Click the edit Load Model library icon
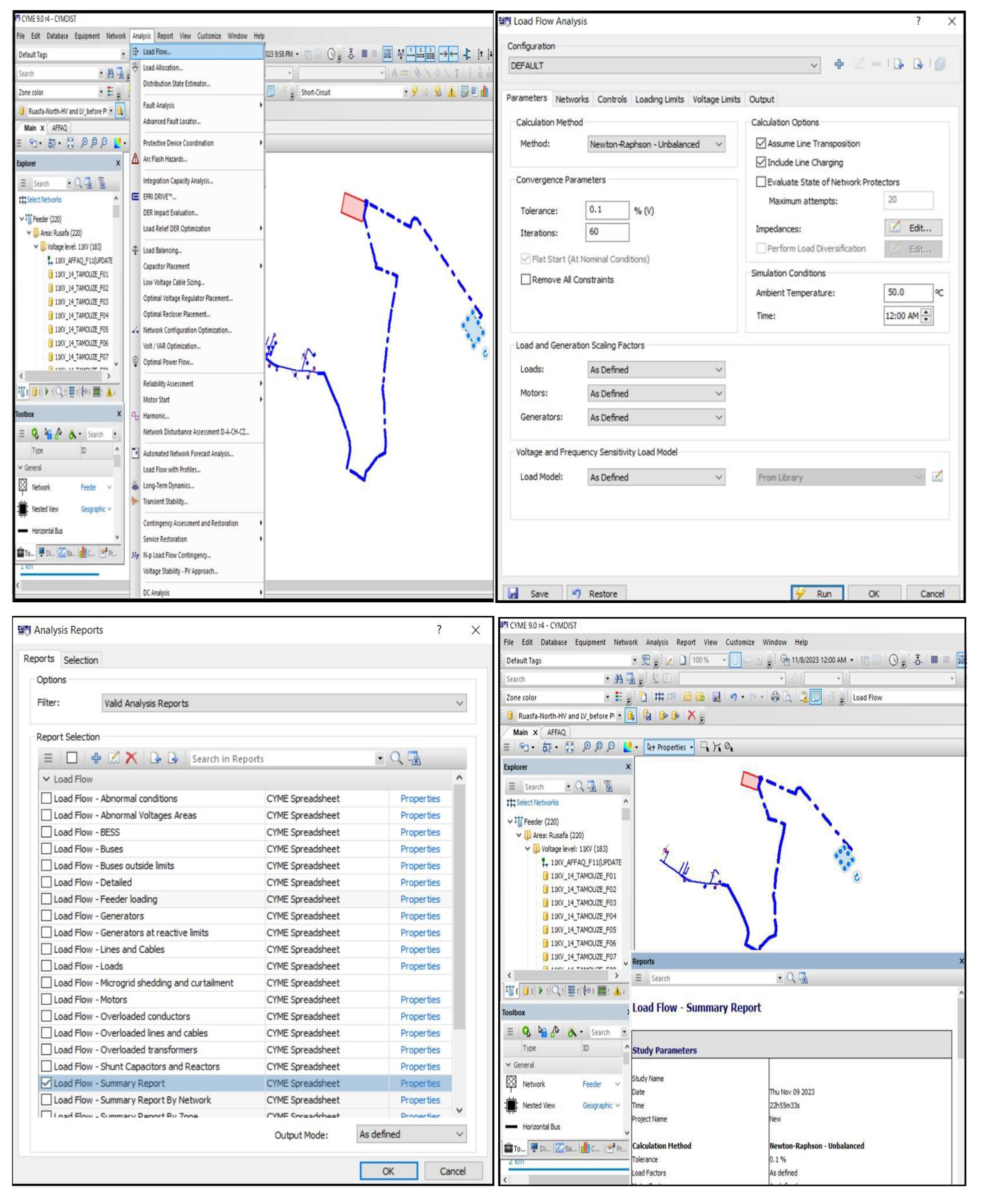This screenshot has height=1204, width=981. tap(937, 477)
